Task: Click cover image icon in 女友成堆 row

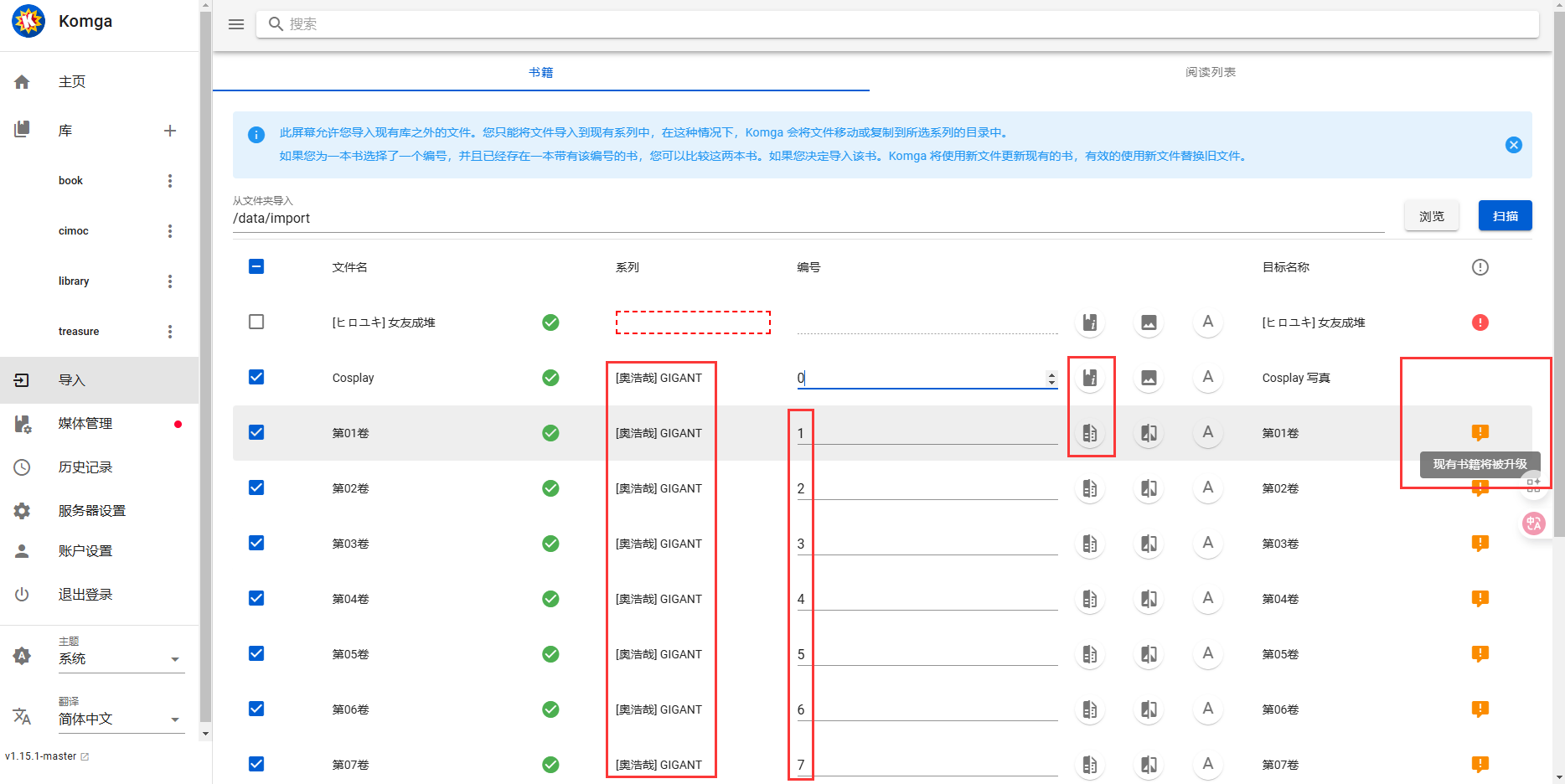Action: [1149, 322]
